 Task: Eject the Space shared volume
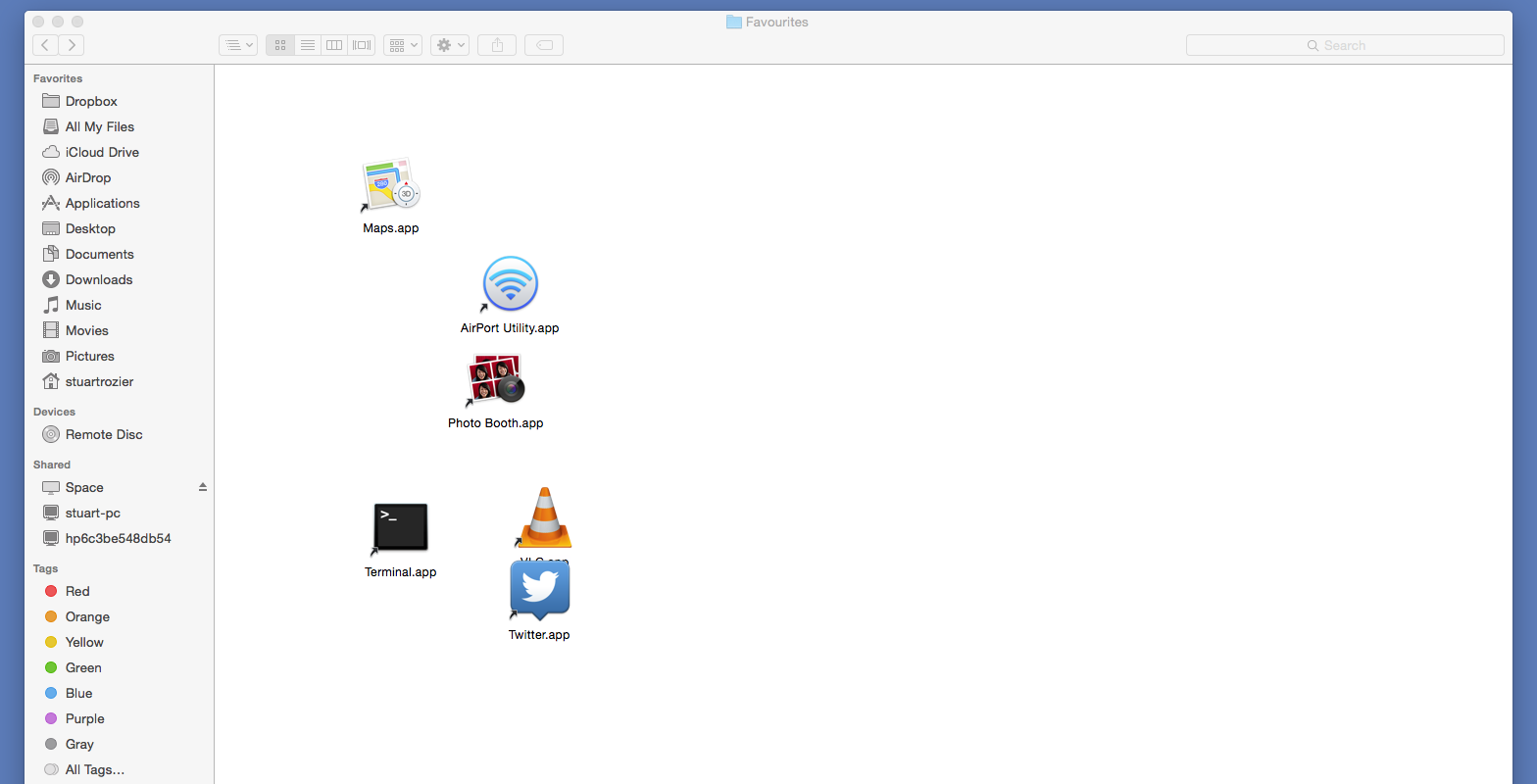[203, 487]
